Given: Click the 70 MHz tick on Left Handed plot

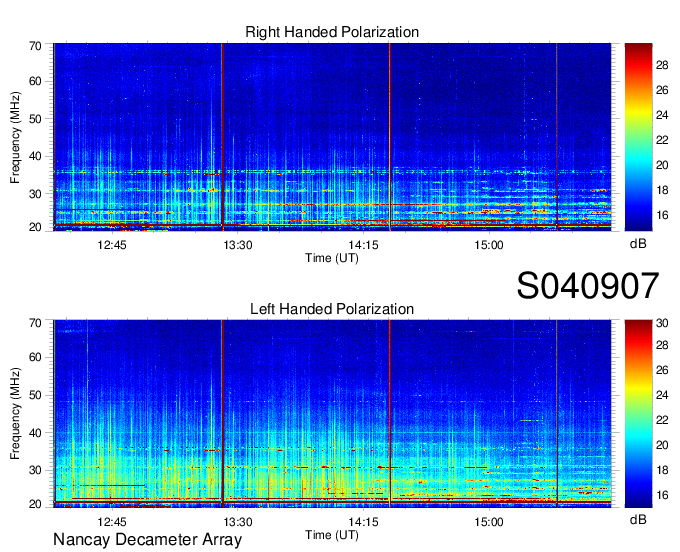Looking at the screenshot, I should [x=35, y=323].
